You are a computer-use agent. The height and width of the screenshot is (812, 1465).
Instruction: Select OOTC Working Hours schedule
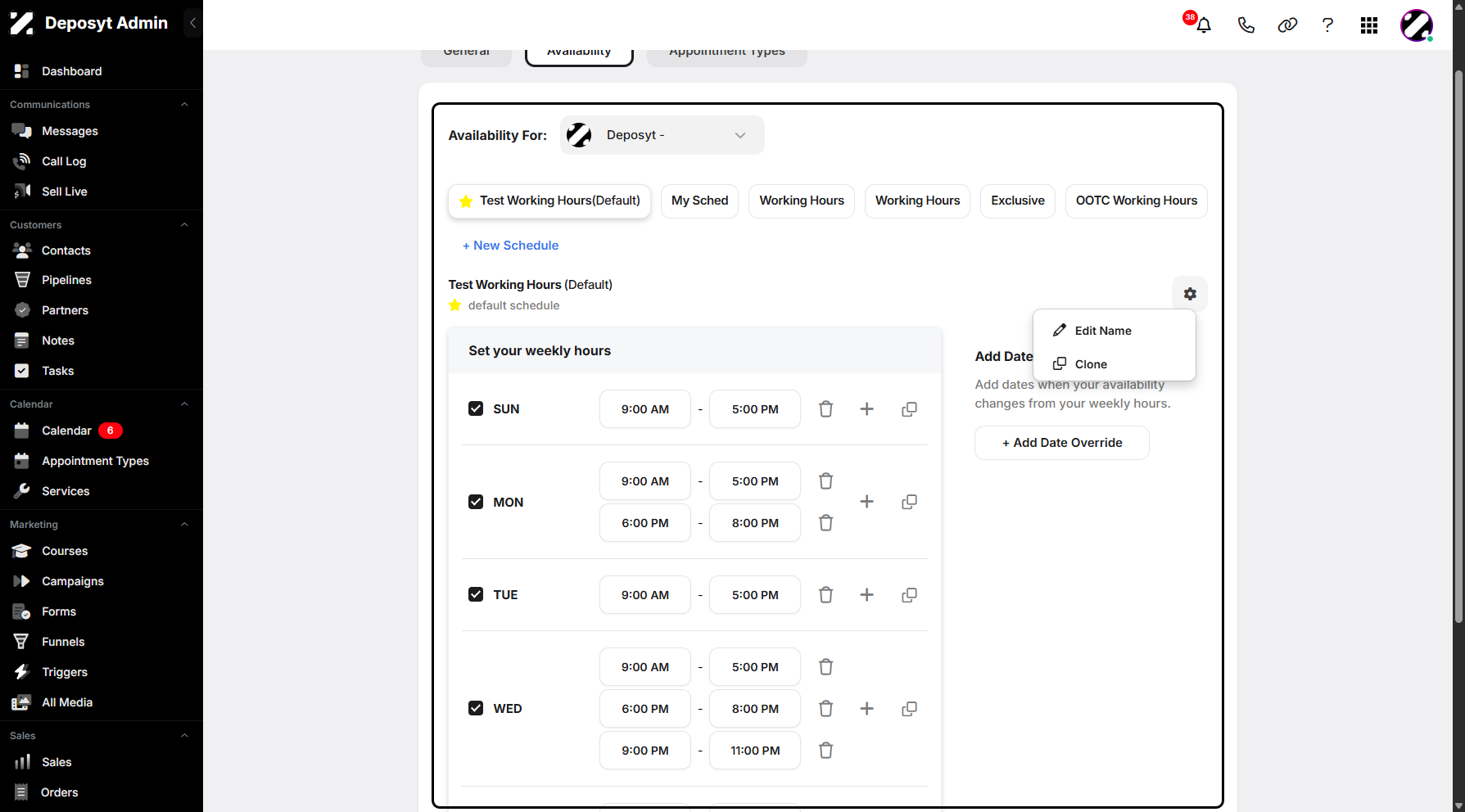tap(1137, 201)
